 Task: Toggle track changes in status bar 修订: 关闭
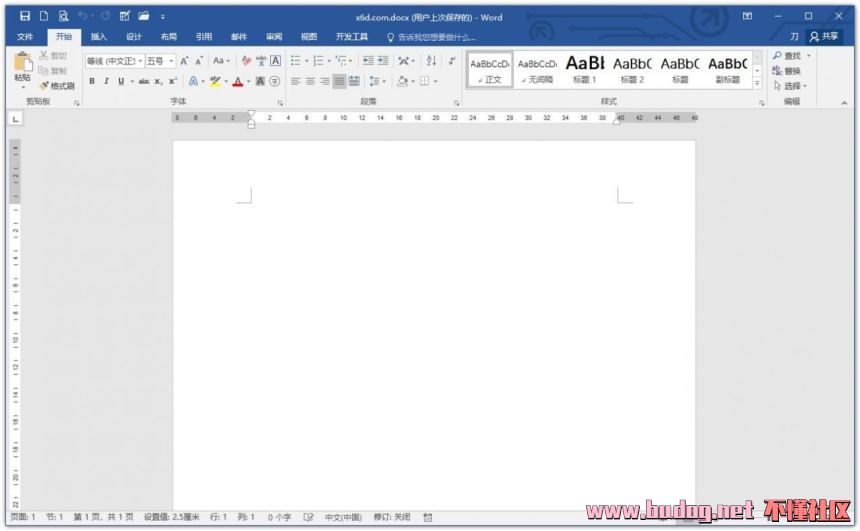click(392, 517)
